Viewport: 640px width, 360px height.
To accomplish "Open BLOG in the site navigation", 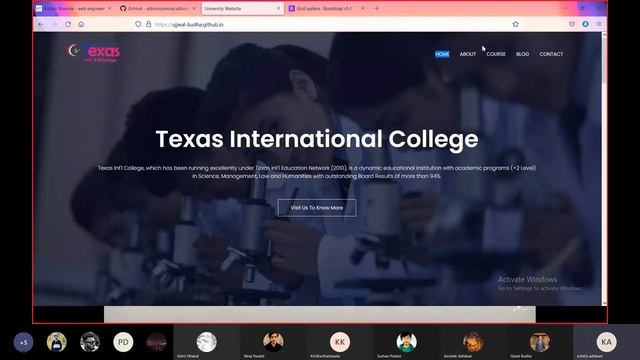I will [x=522, y=54].
